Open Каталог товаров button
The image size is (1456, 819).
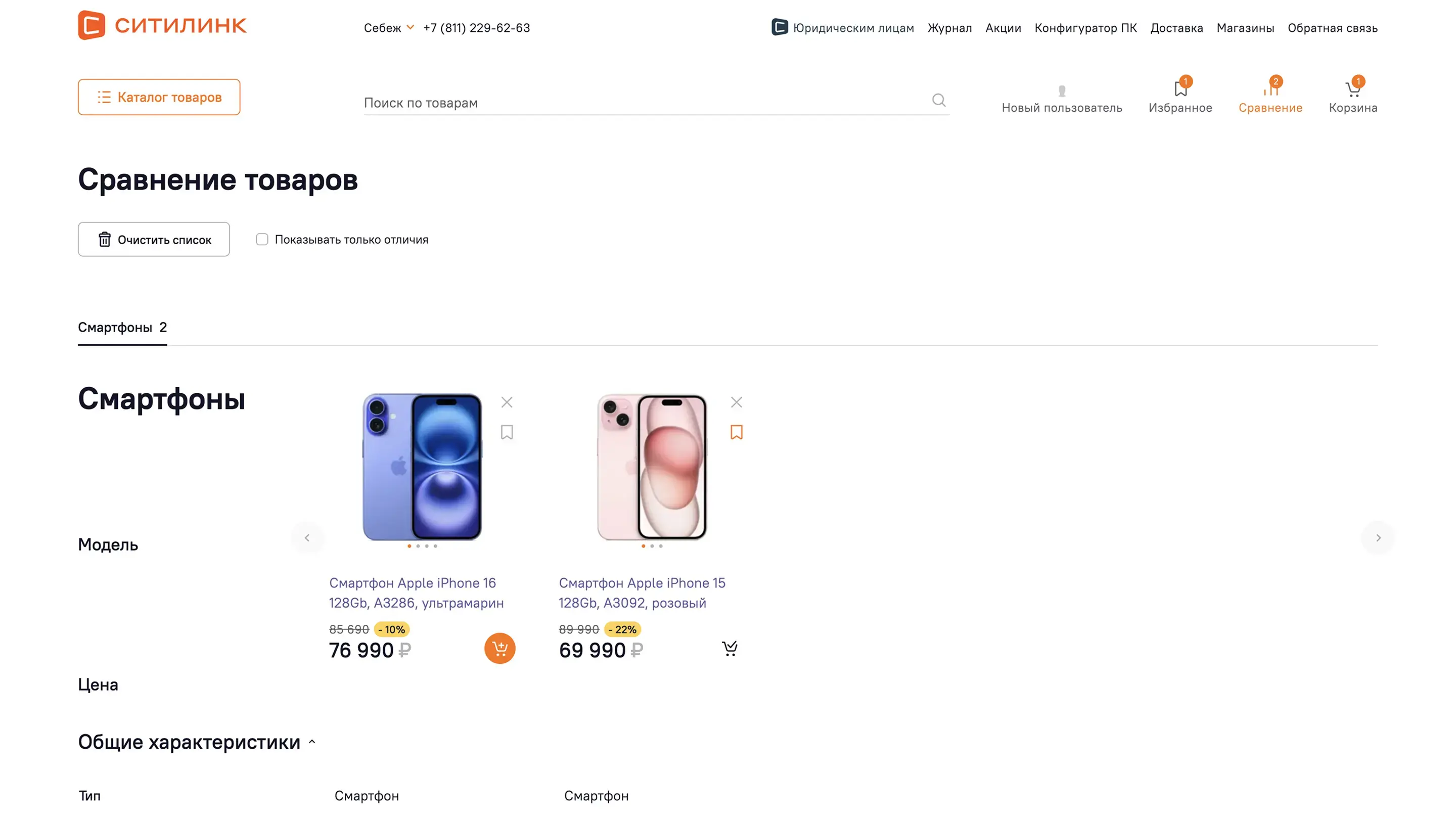[x=159, y=97]
